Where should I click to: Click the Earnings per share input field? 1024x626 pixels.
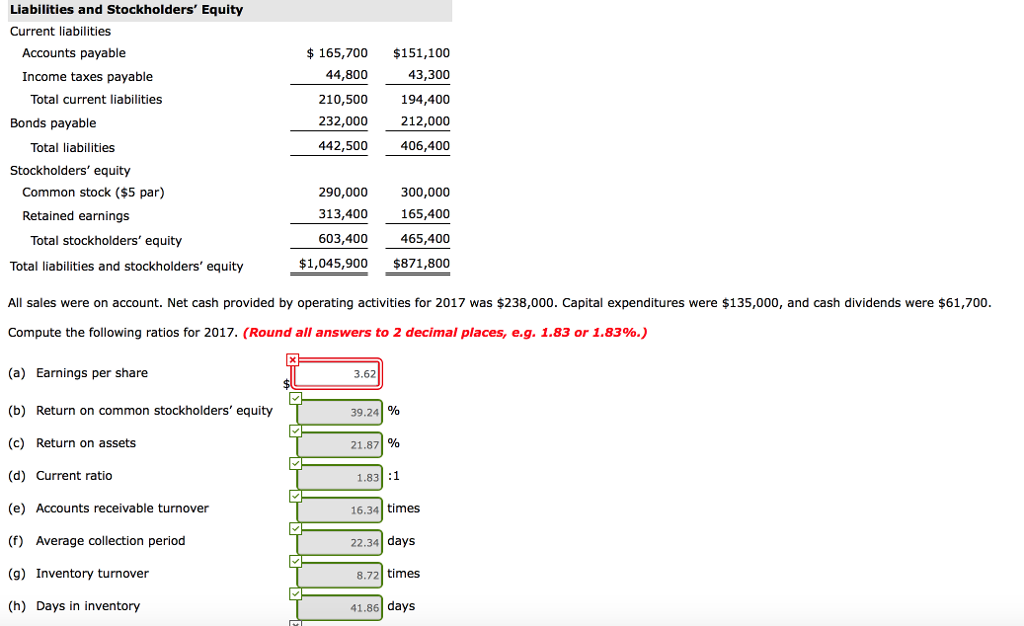(x=336, y=373)
